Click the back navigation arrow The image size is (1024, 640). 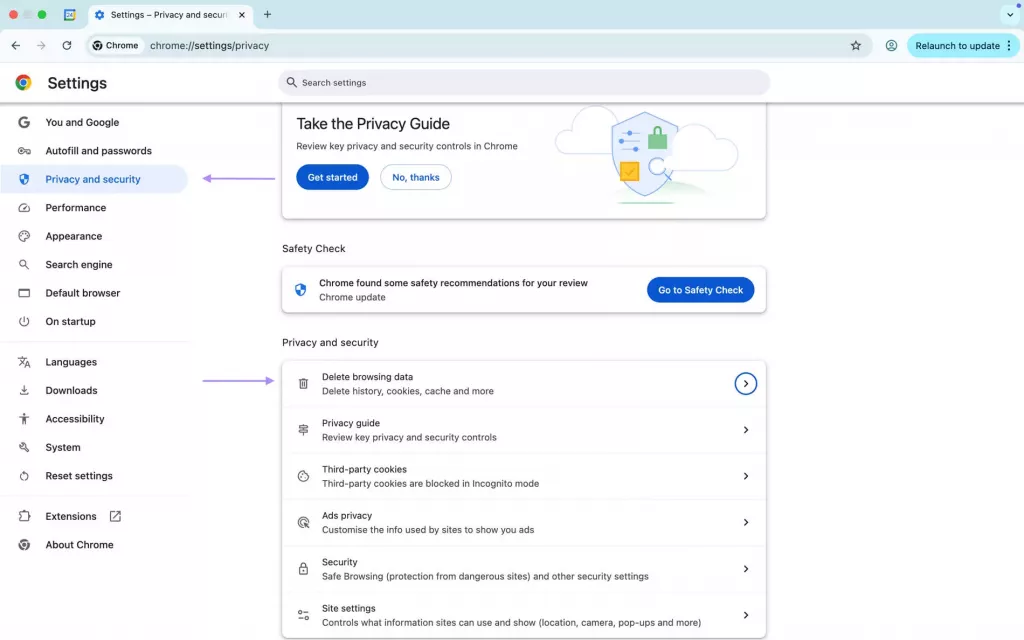click(16, 46)
